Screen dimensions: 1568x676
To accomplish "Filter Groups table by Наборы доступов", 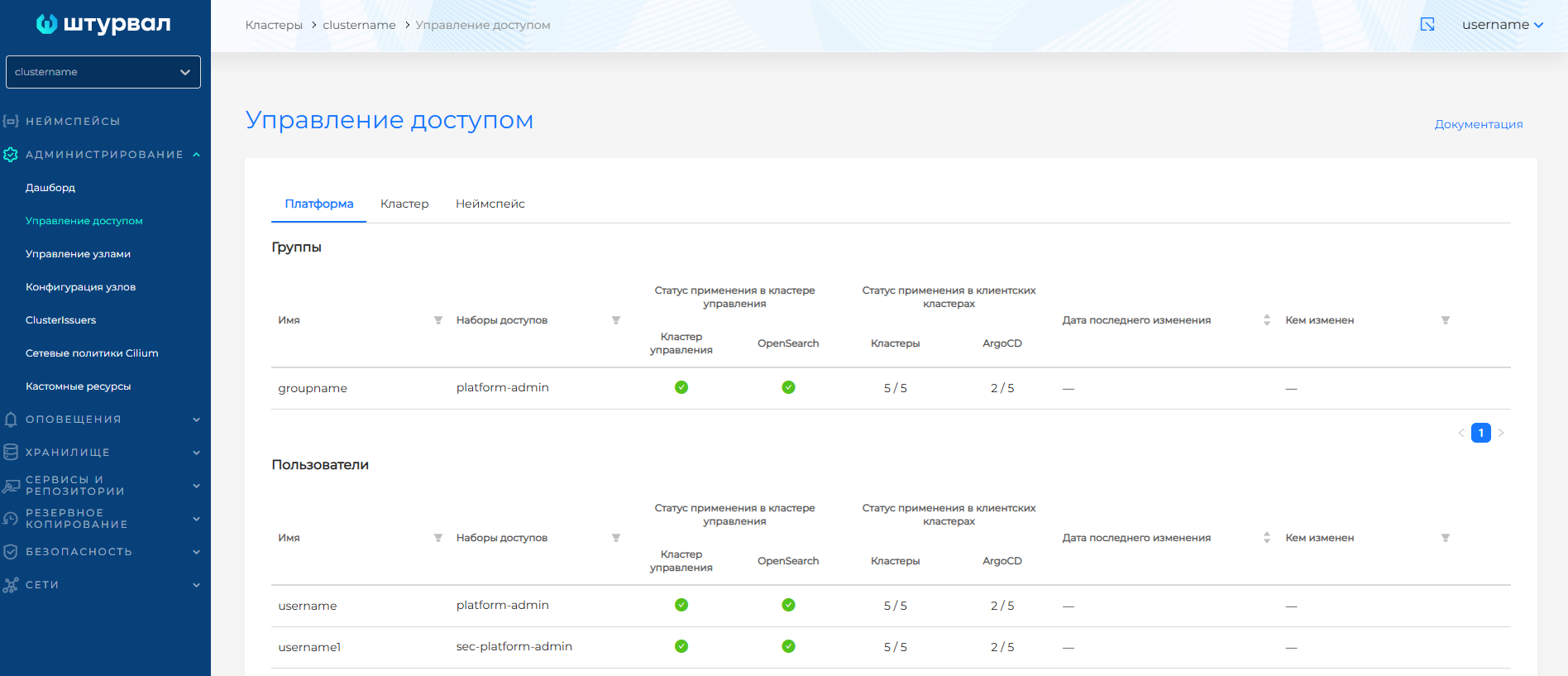I will coord(616,320).
